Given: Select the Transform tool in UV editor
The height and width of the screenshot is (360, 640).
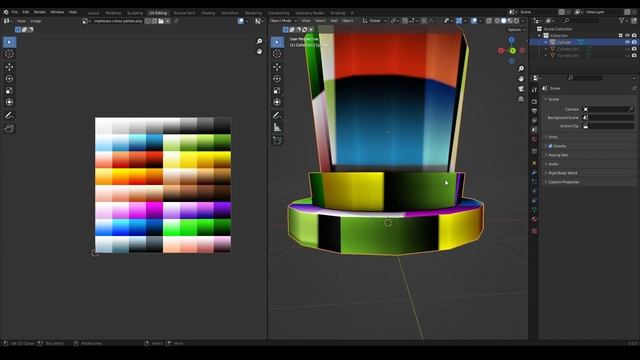Looking at the screenshot, I should (x=9, y=102).
